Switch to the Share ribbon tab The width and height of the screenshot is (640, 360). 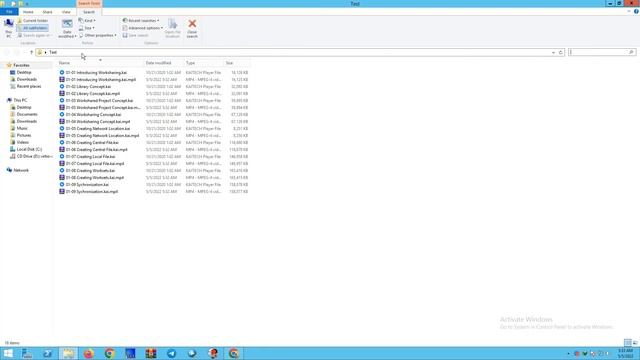[x=47, y=12]
